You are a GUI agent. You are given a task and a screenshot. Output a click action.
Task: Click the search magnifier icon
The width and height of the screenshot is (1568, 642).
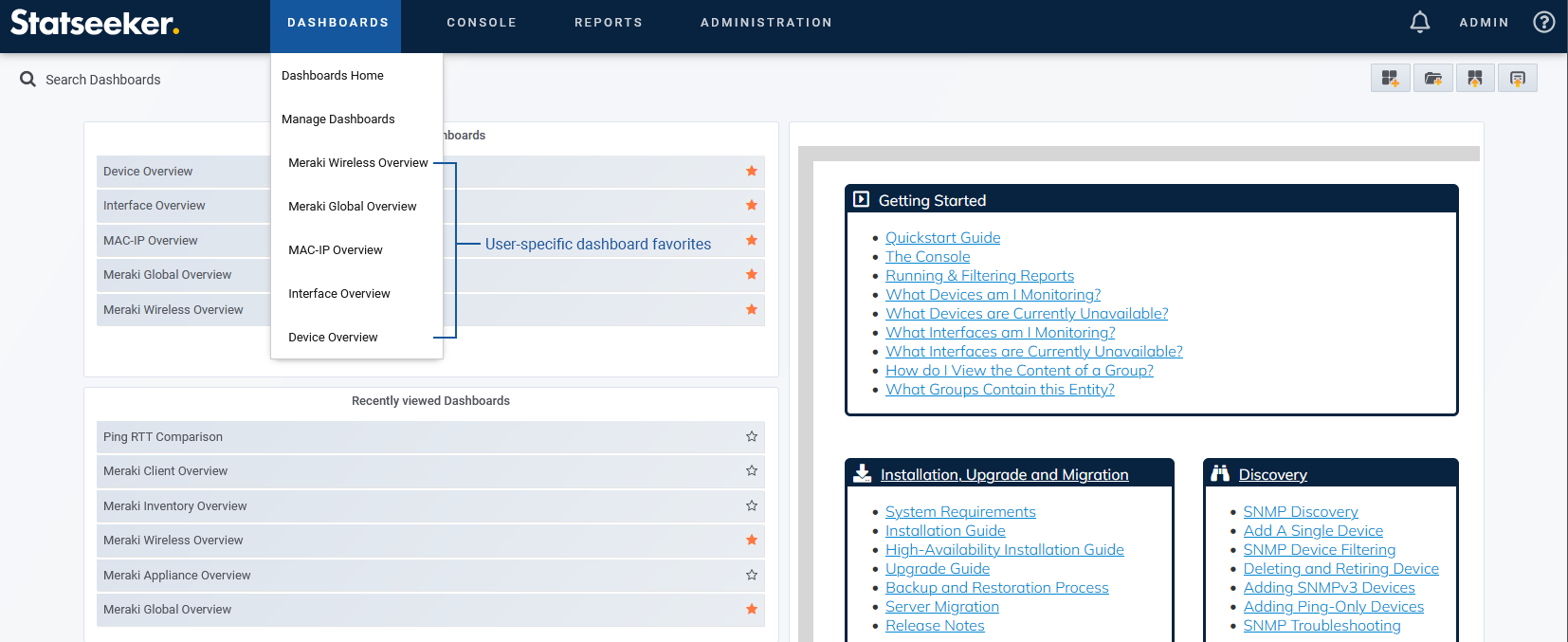click(28, 80)
